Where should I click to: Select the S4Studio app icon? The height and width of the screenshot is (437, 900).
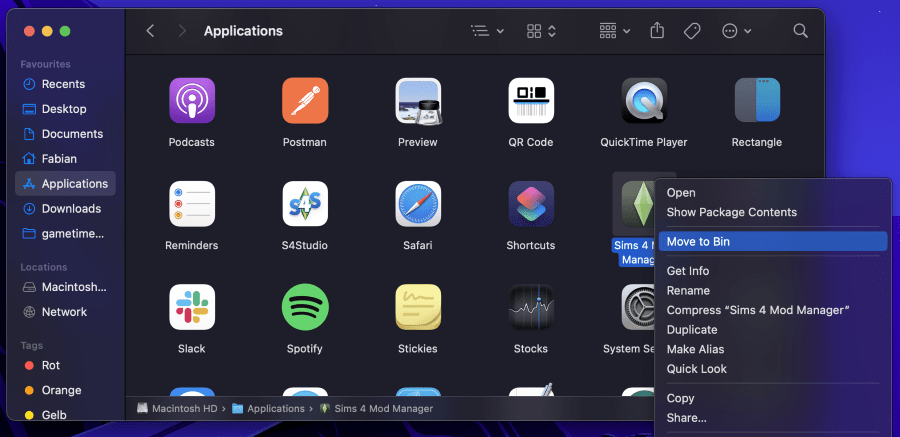[305, 204]
